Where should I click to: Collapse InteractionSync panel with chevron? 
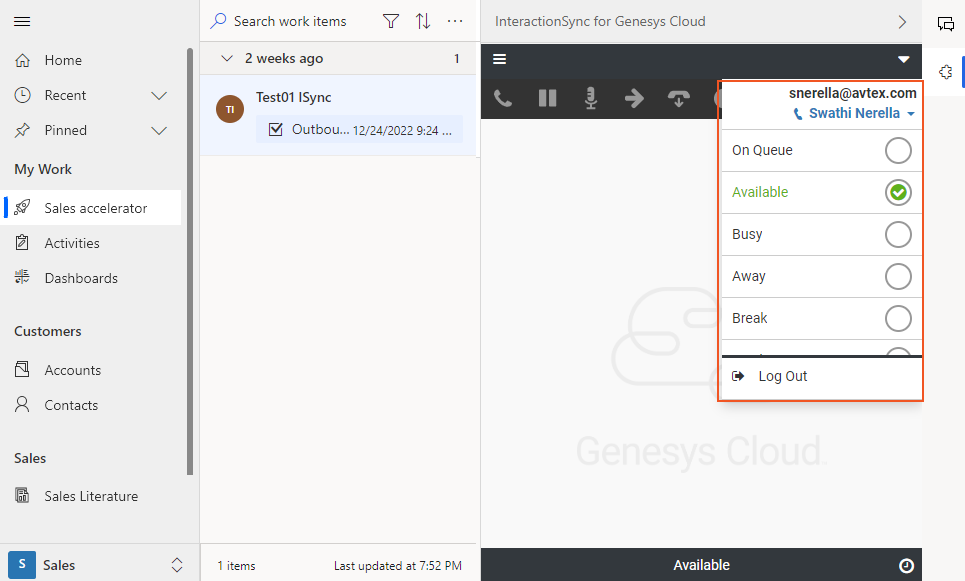click(x=902, y=22)
